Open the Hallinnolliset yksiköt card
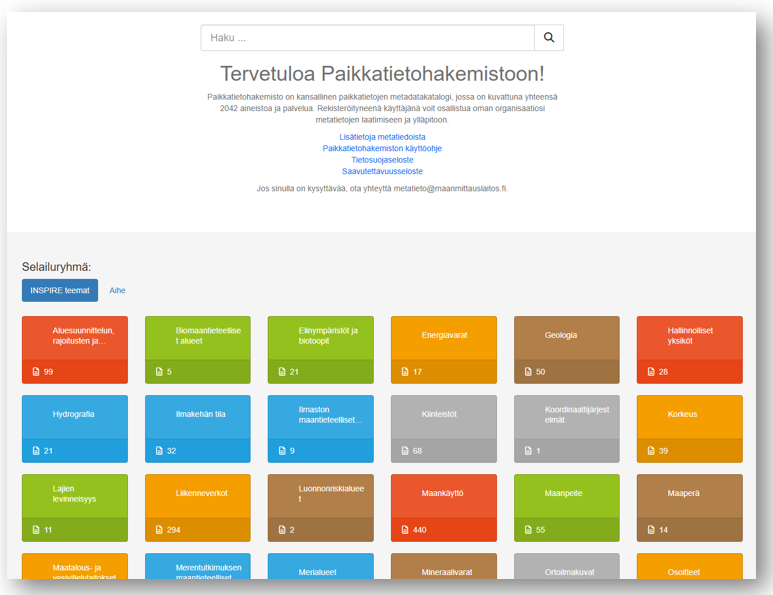The image size is (773, 595). 690,350
